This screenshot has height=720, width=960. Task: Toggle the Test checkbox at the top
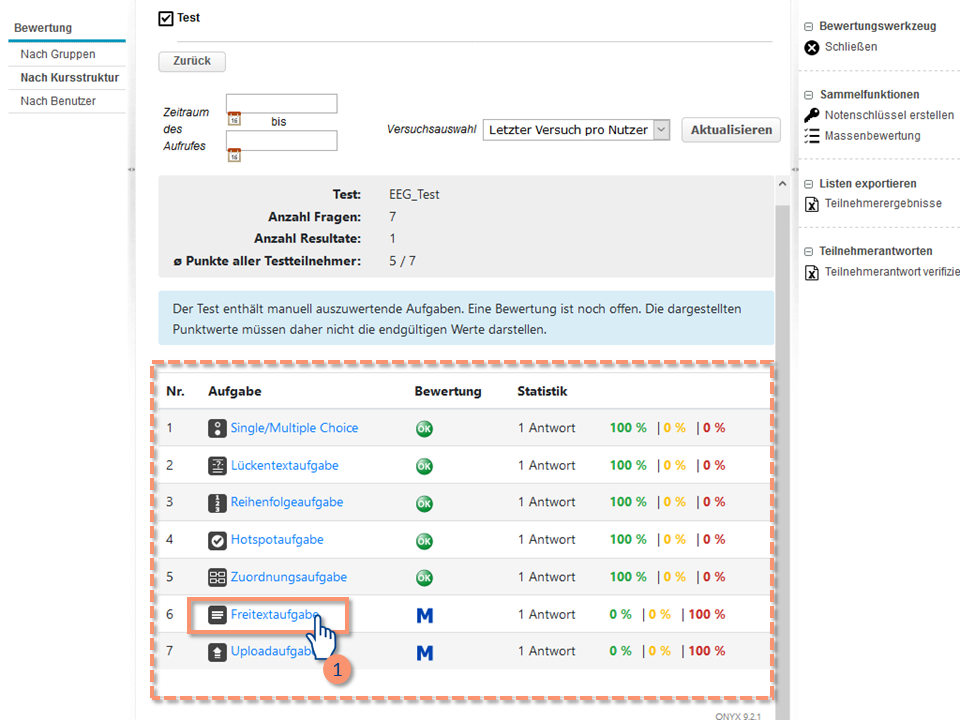(166, 18)
